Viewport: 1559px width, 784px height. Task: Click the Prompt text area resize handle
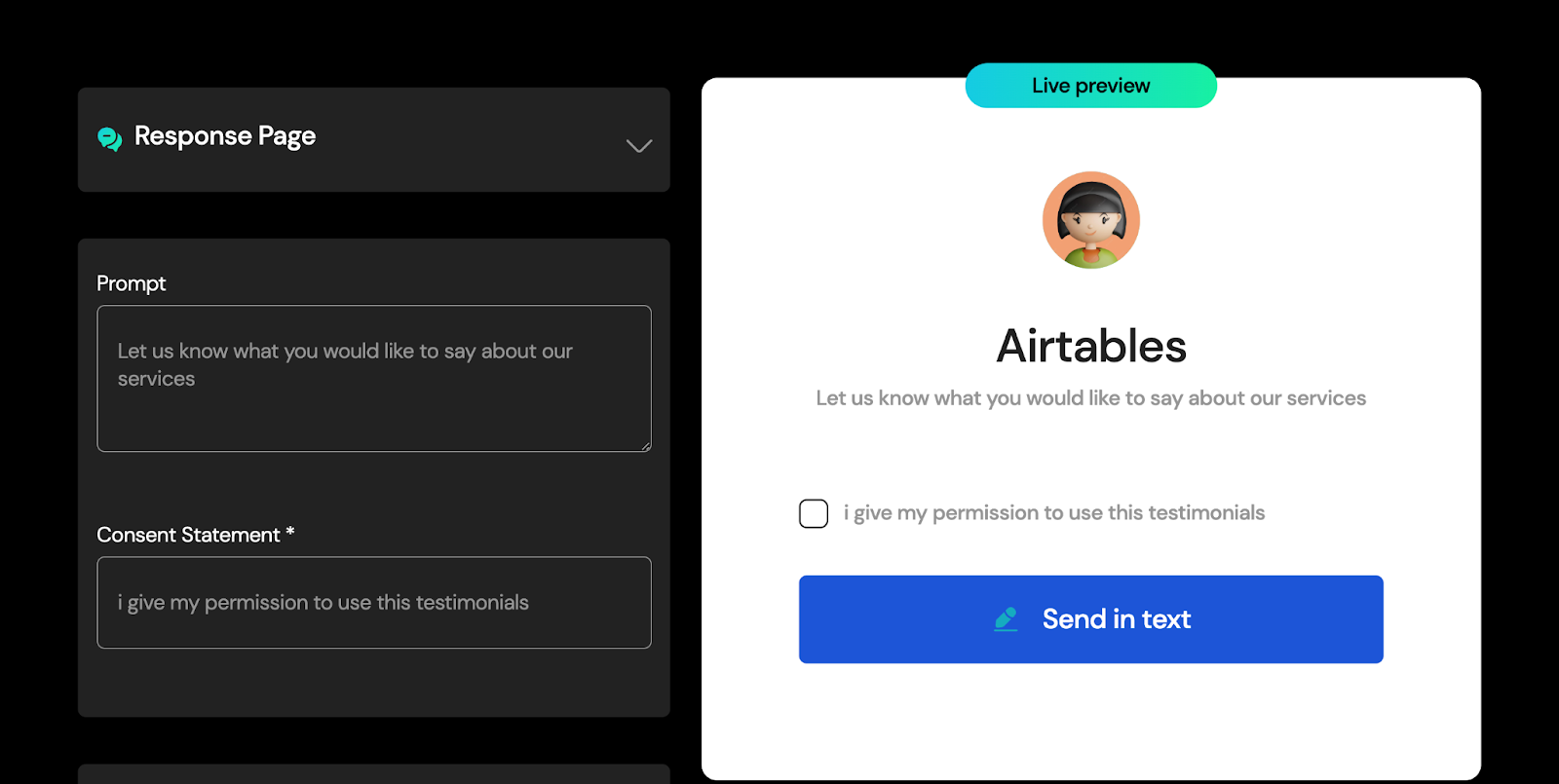pos(645,446)
